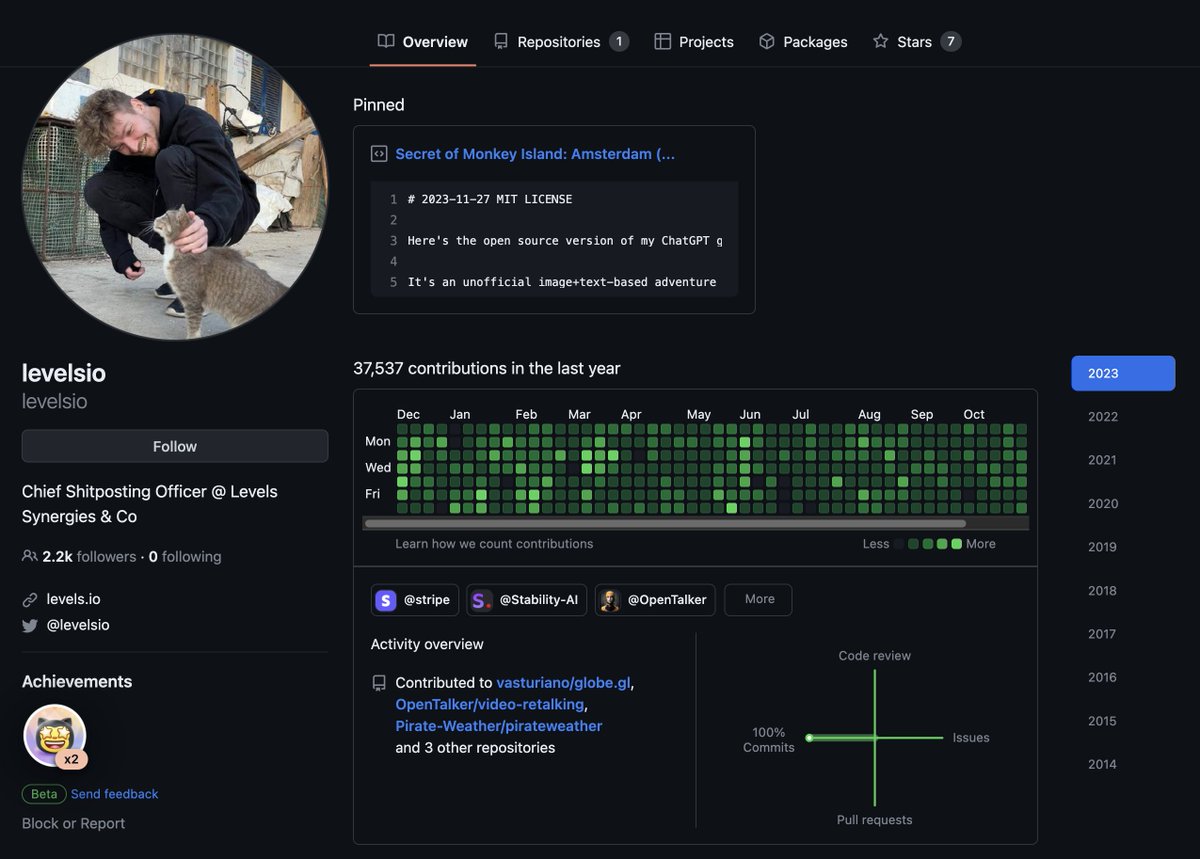Screen dimensions: 1200x859
Task: Click the repo icon in Activity overview
Action: (x=379, y=683)
